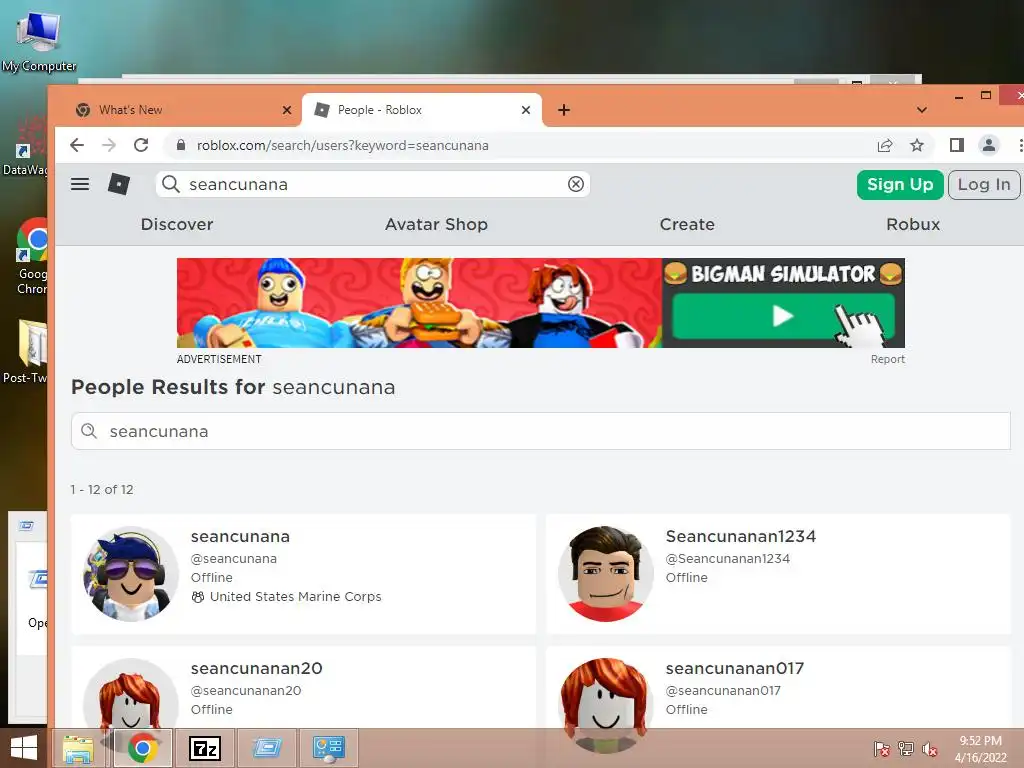Click the United States Marine Corps group text

pyautogui.click(x=295, y=596)
